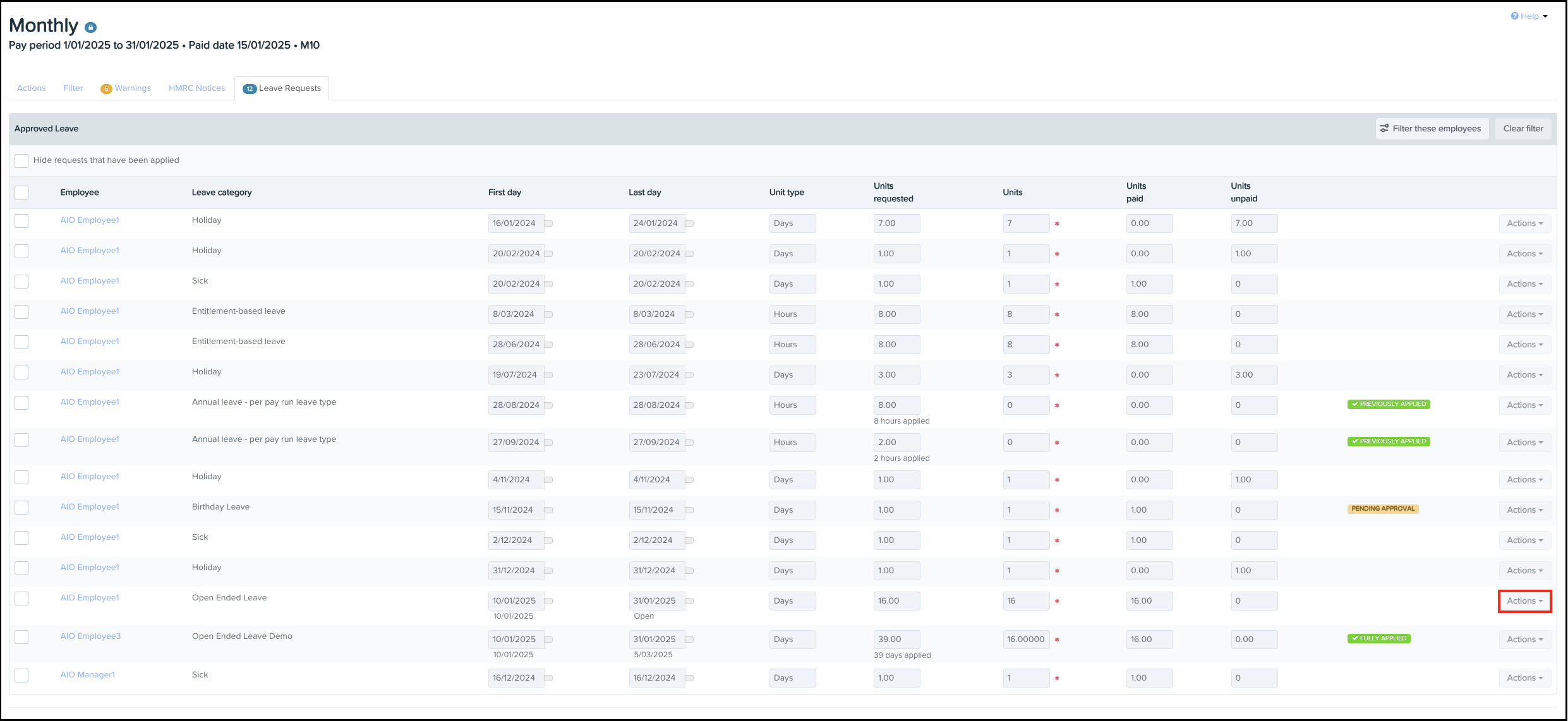The height and width of the screenshot is (721, 1568).
Task: Click the FULLY APPLIED badge on Employee3 row
Action: point(1378,638)
